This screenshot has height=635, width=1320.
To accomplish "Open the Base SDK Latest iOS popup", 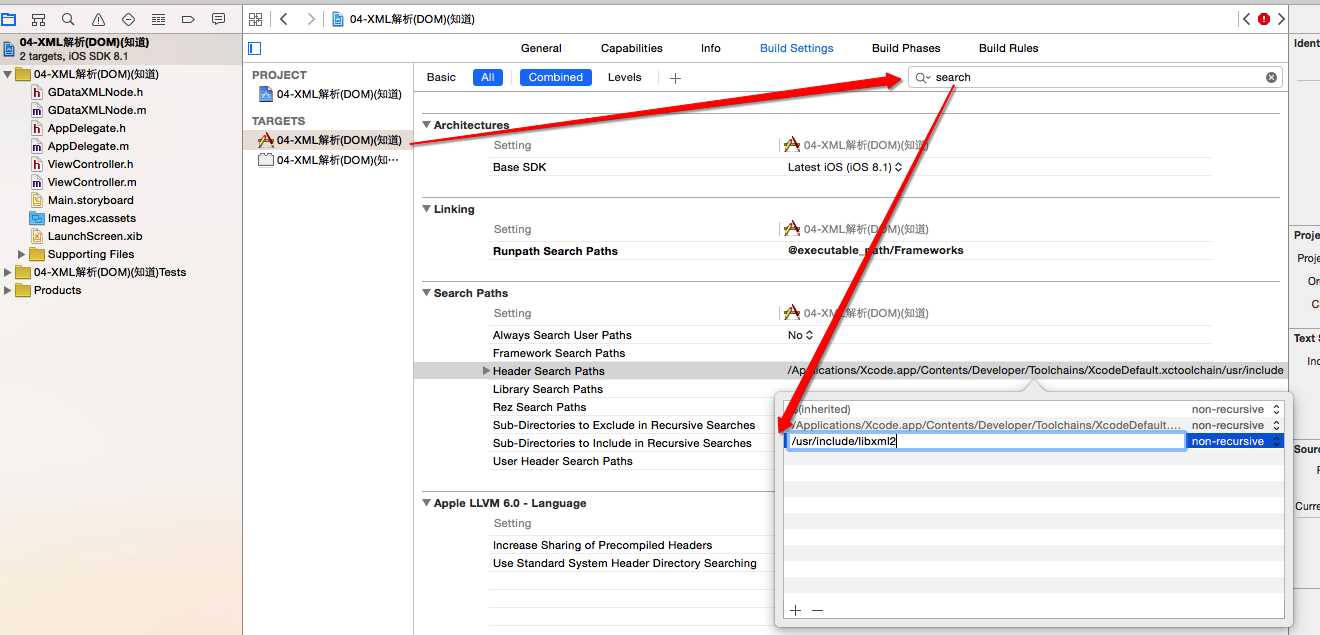I will (845, 167).
